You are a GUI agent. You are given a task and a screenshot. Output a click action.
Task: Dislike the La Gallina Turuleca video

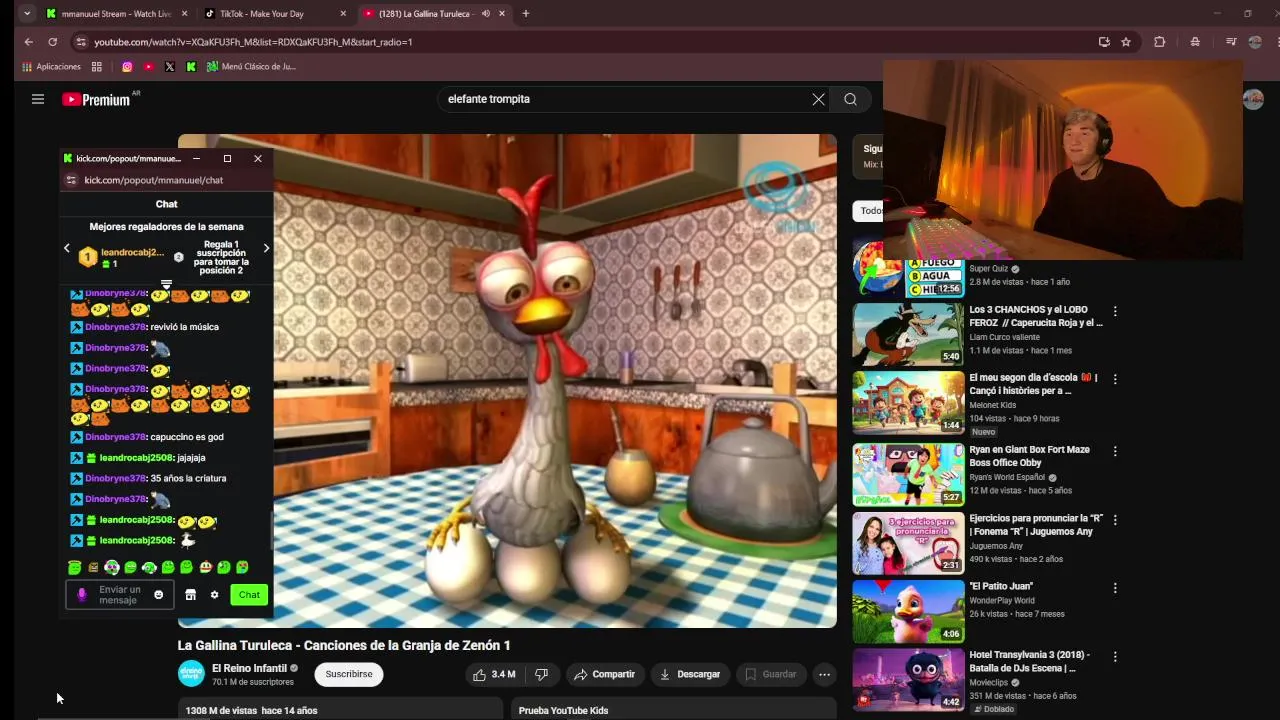[x=541, y=674]
